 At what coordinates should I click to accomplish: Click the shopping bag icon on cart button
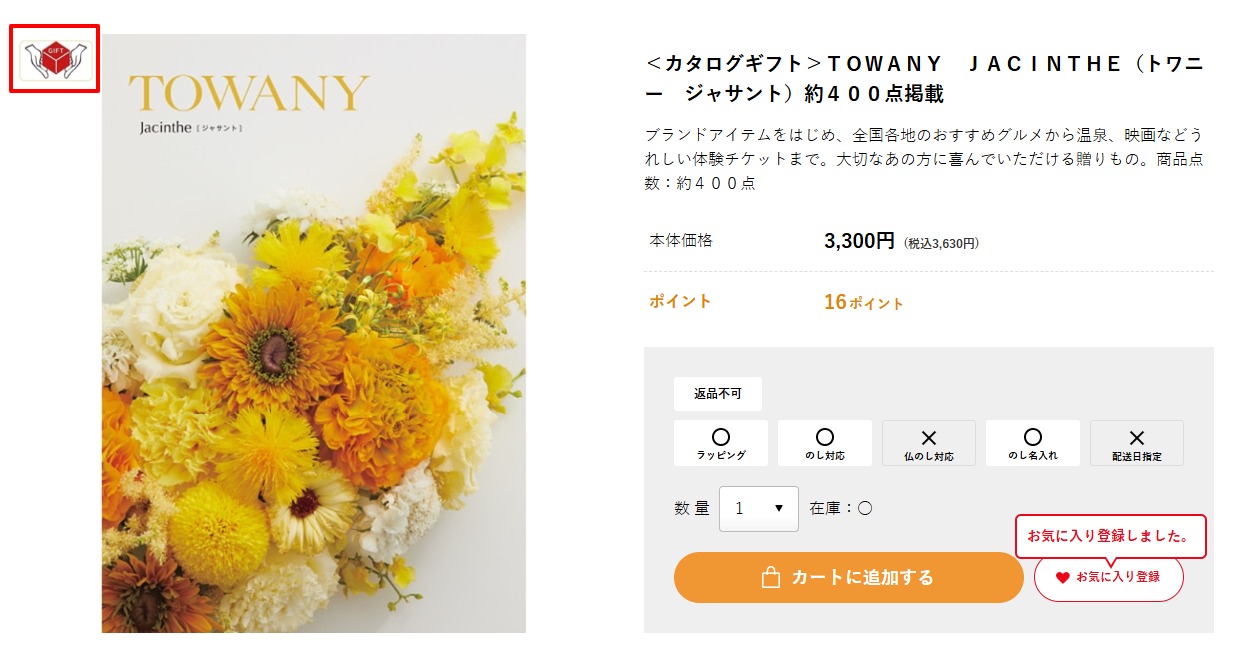(770, 577)
